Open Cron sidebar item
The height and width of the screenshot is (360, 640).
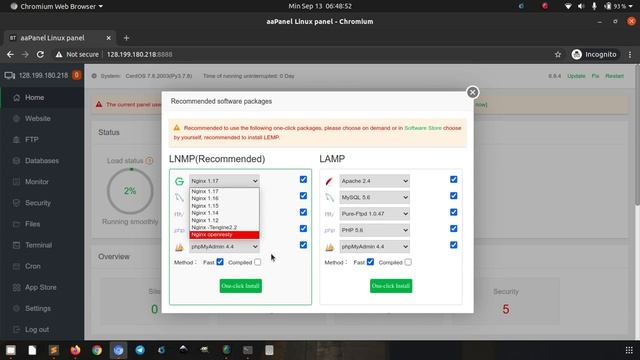(42, 266)
